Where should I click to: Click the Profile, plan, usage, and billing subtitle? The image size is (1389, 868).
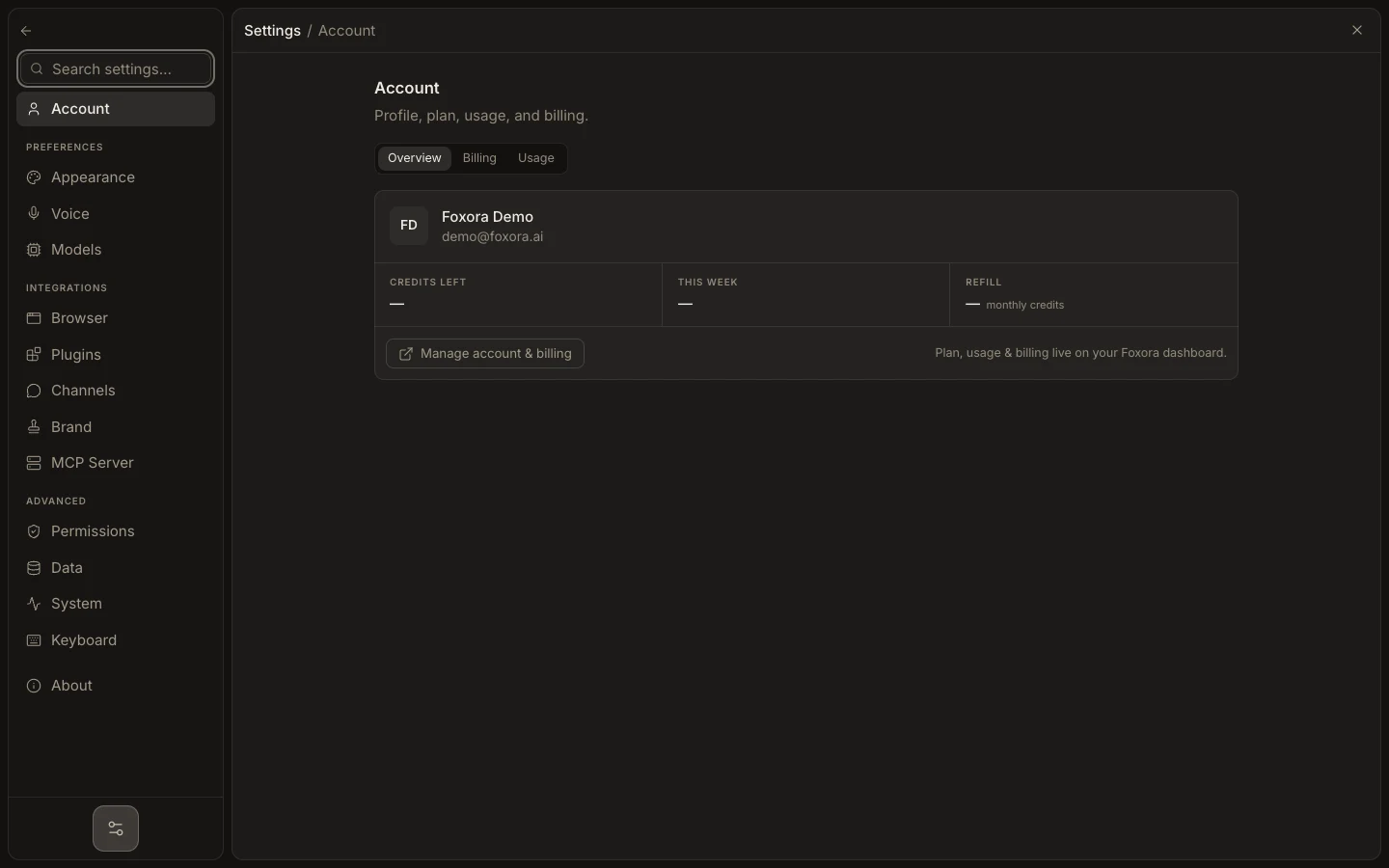tap(480, 116)
